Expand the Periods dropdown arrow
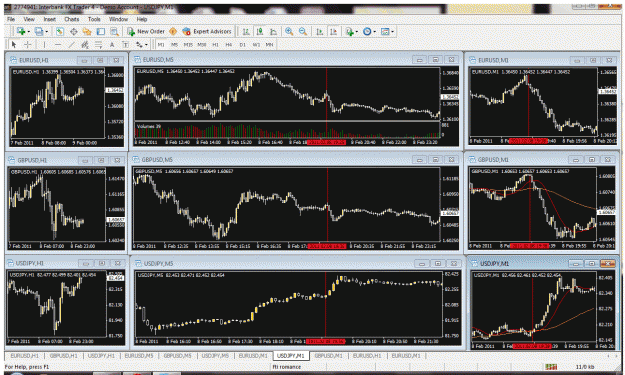Image resolution: width=625 pixels, height=375 pixels. (374, 32)
